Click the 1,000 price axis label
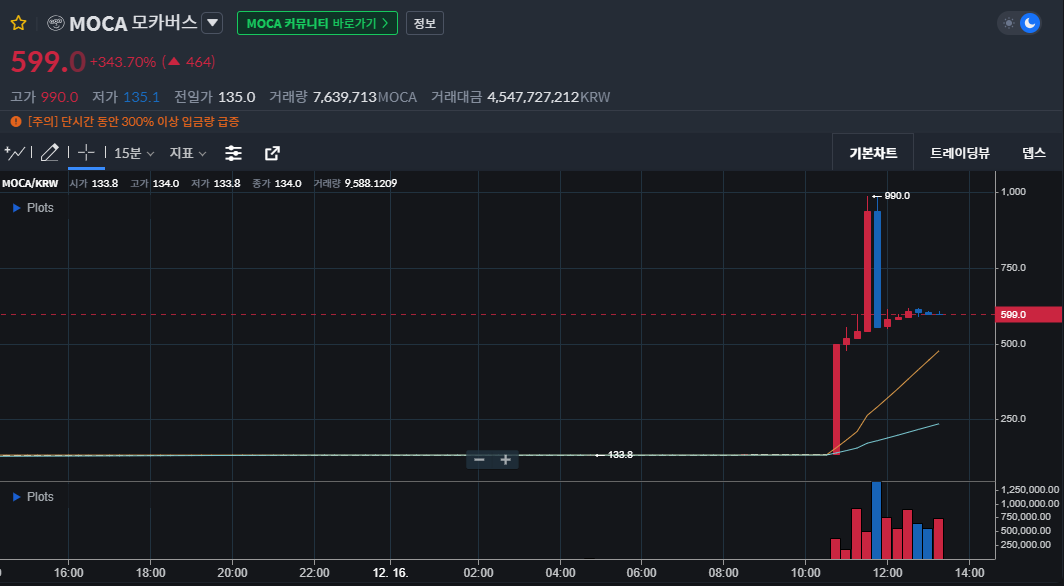The width and height of the screenshot is (1064, 586). (1013, 192)
